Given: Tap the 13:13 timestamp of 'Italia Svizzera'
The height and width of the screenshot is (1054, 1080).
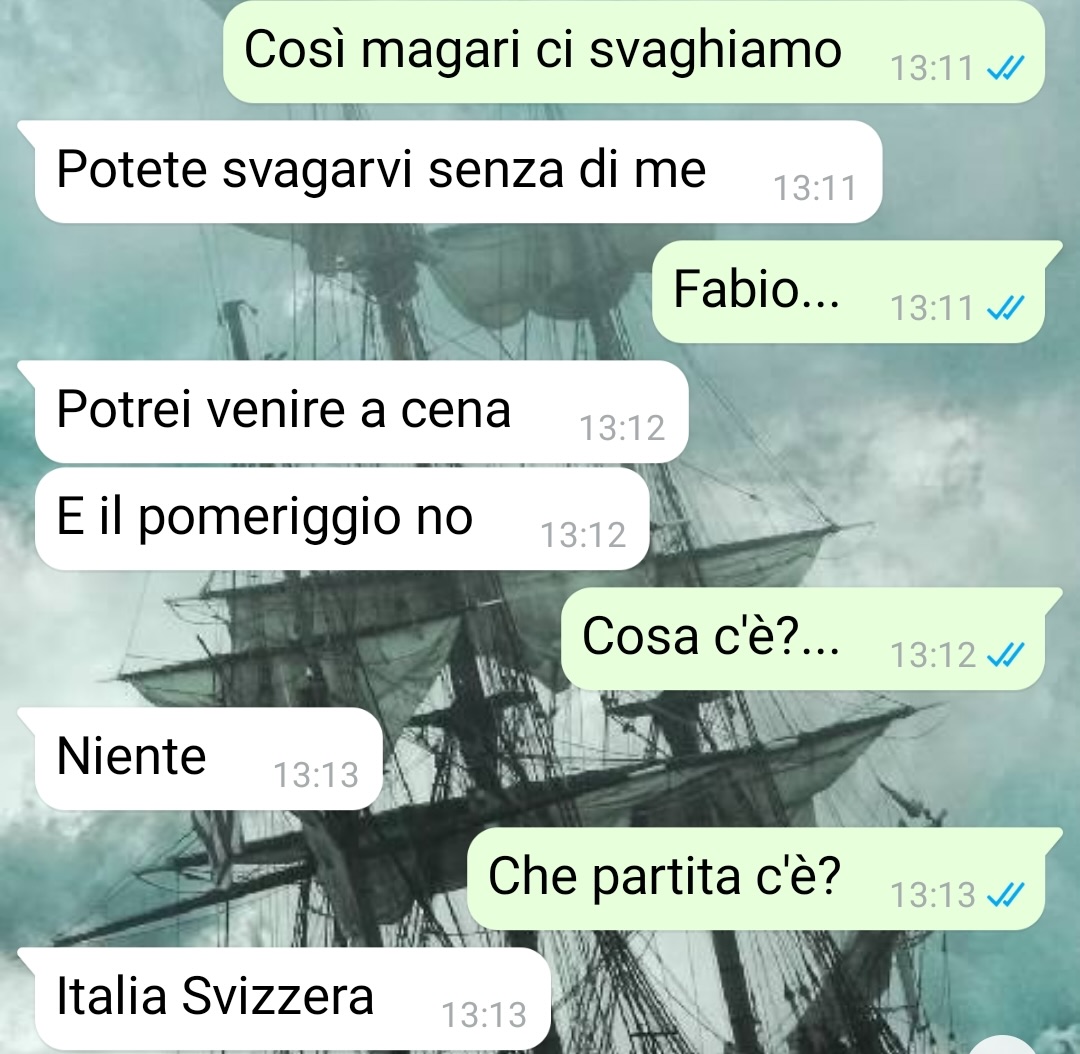Looking at the screenshot, I should [484, 1015].
